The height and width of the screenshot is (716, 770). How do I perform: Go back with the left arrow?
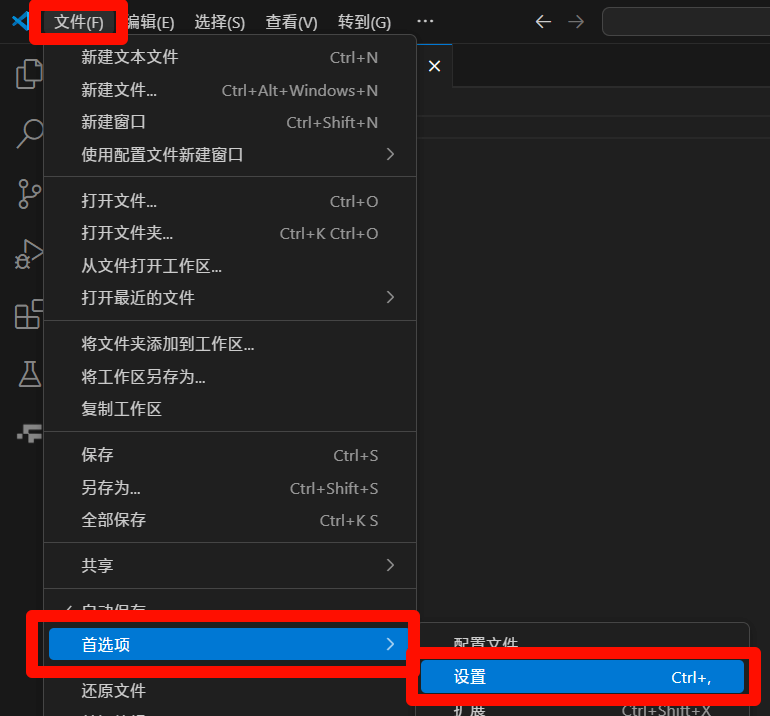(x=543, y=22)
